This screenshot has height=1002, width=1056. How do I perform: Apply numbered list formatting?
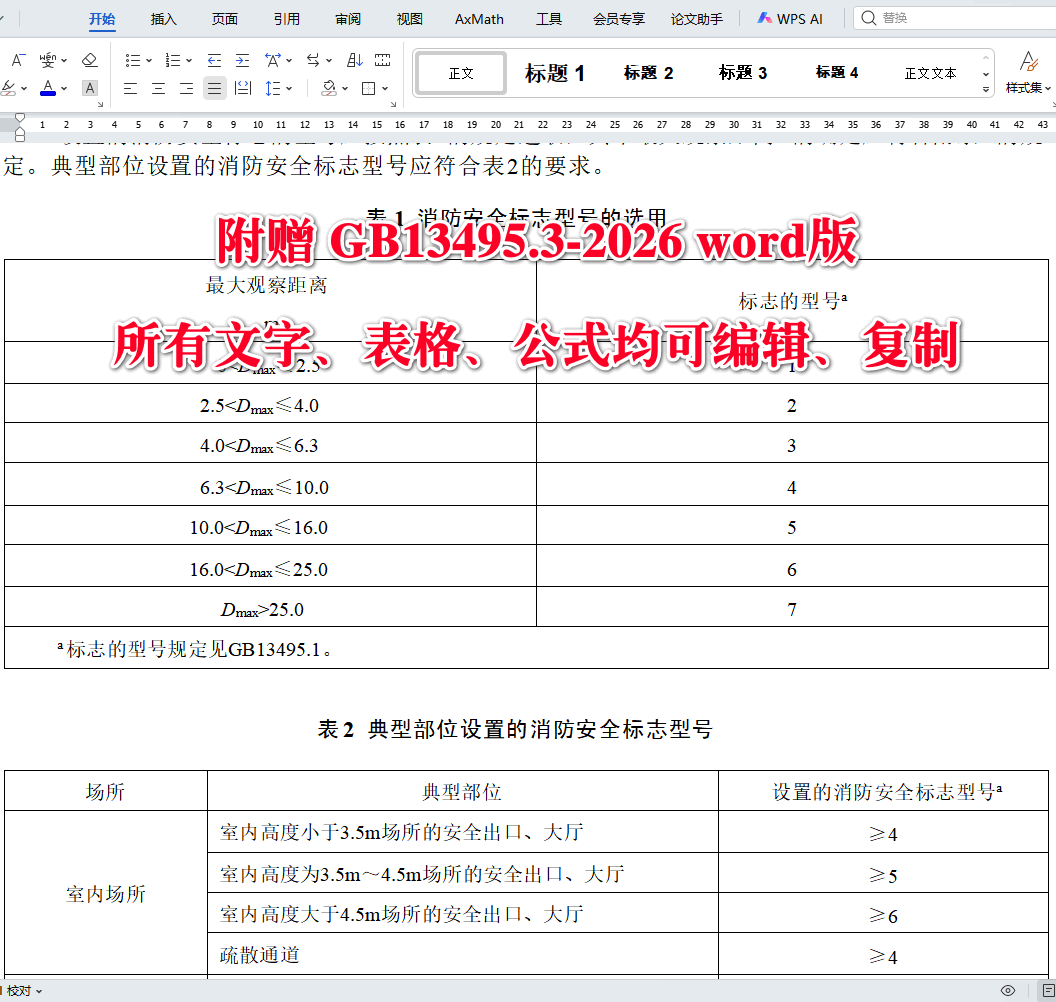(x=172, y=60)
